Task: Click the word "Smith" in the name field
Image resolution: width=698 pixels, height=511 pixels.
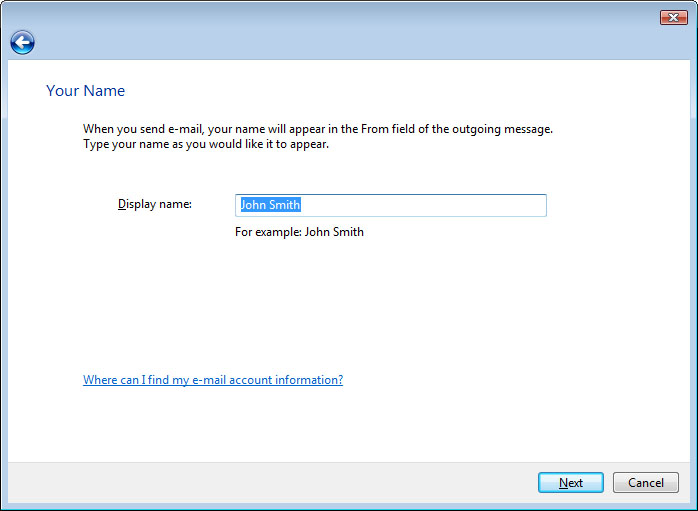Action: click(284, 205)
